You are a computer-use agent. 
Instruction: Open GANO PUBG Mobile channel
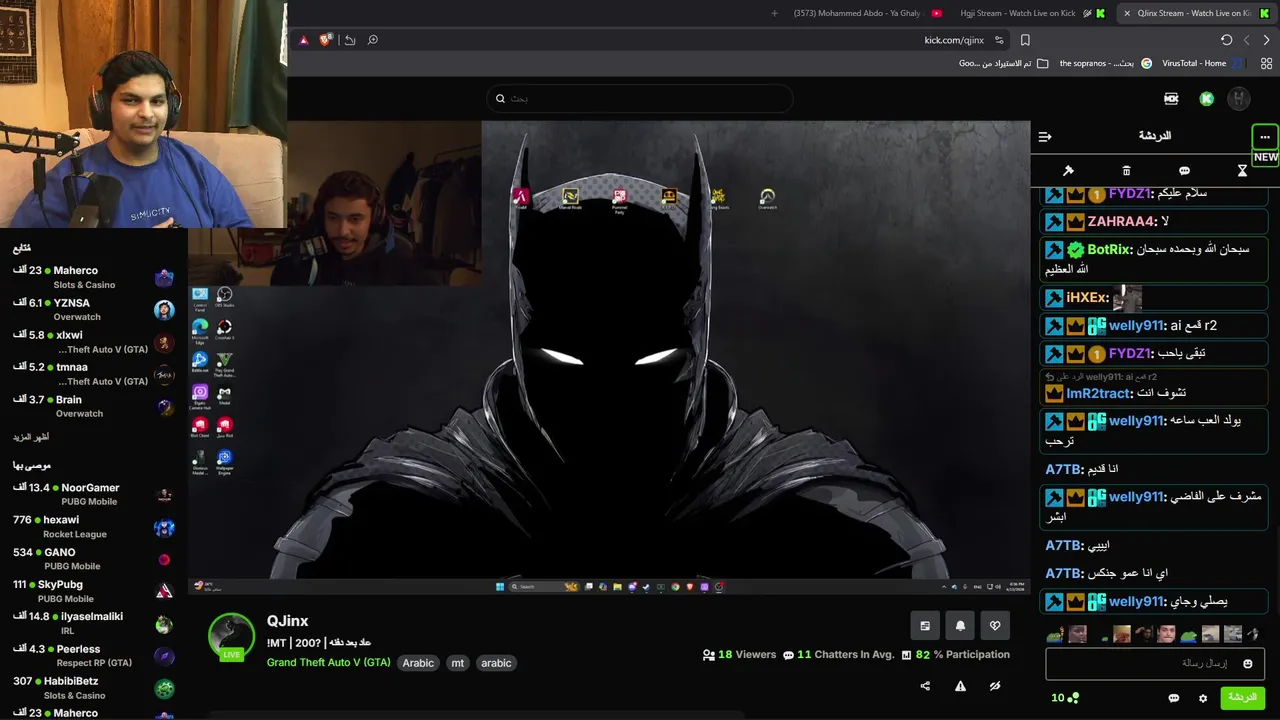[95, 558]
